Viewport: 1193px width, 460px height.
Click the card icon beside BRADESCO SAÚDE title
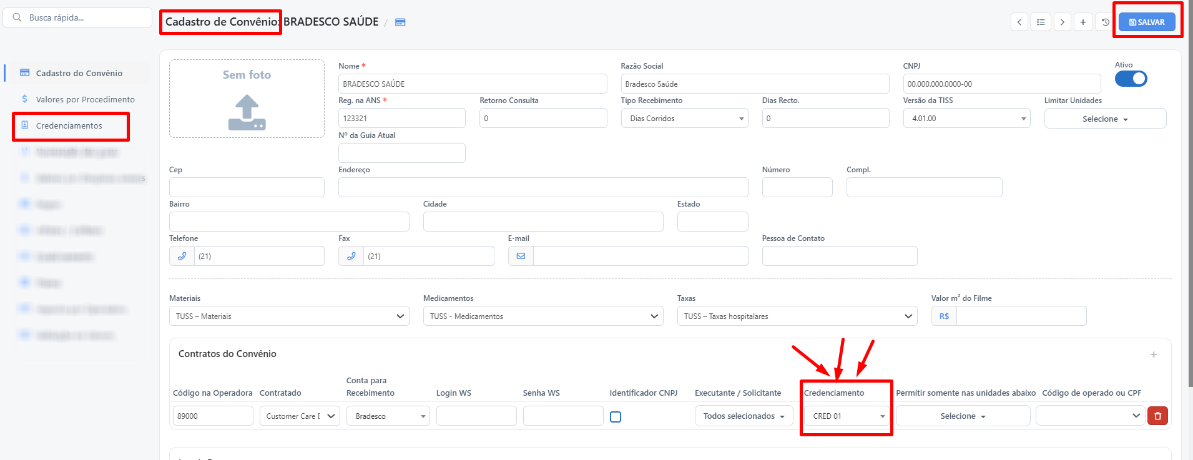coord(399,22)
